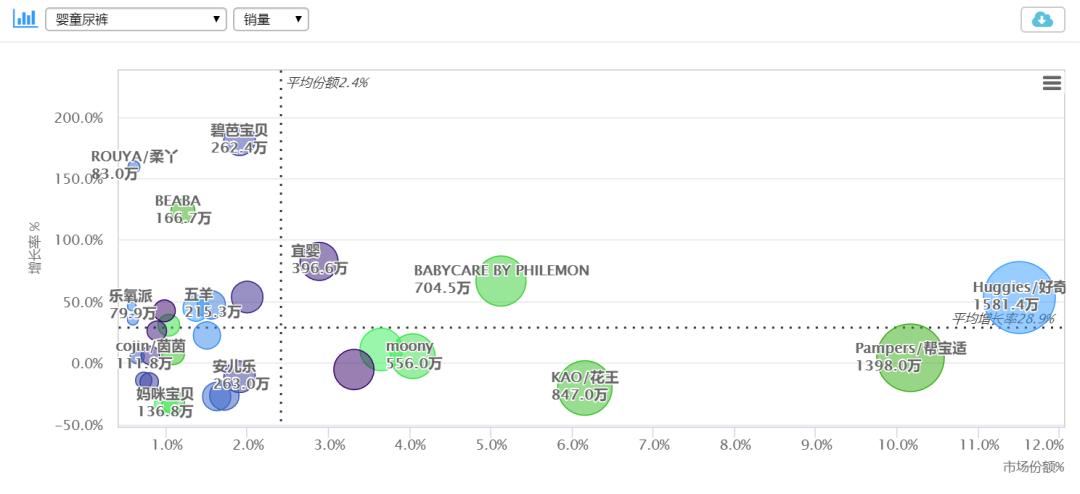Download chart via cloud icon

[1042, 20]
